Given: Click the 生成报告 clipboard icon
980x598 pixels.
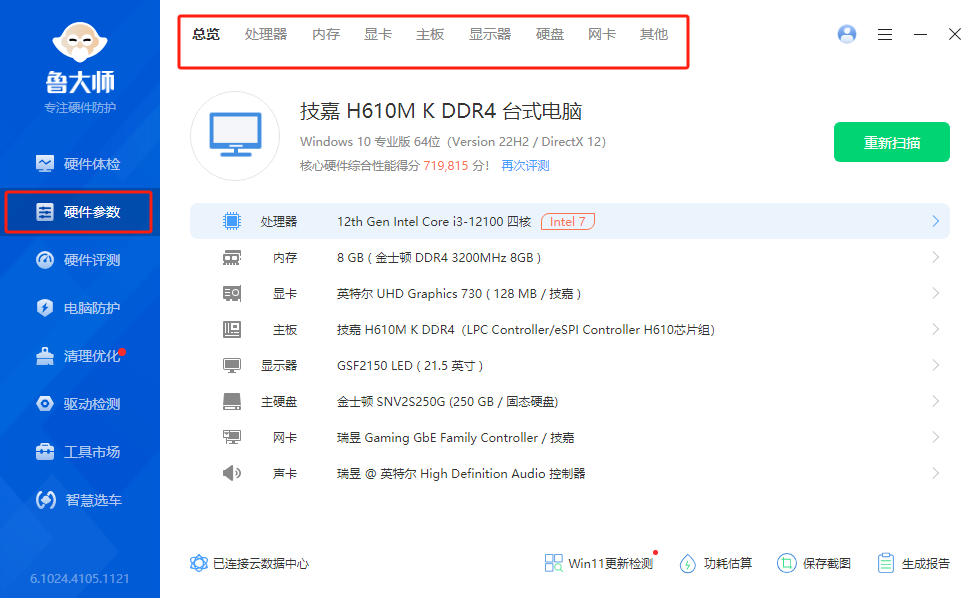Looking at the screenshot, I should pyautogui.click(x=886, y=563).
